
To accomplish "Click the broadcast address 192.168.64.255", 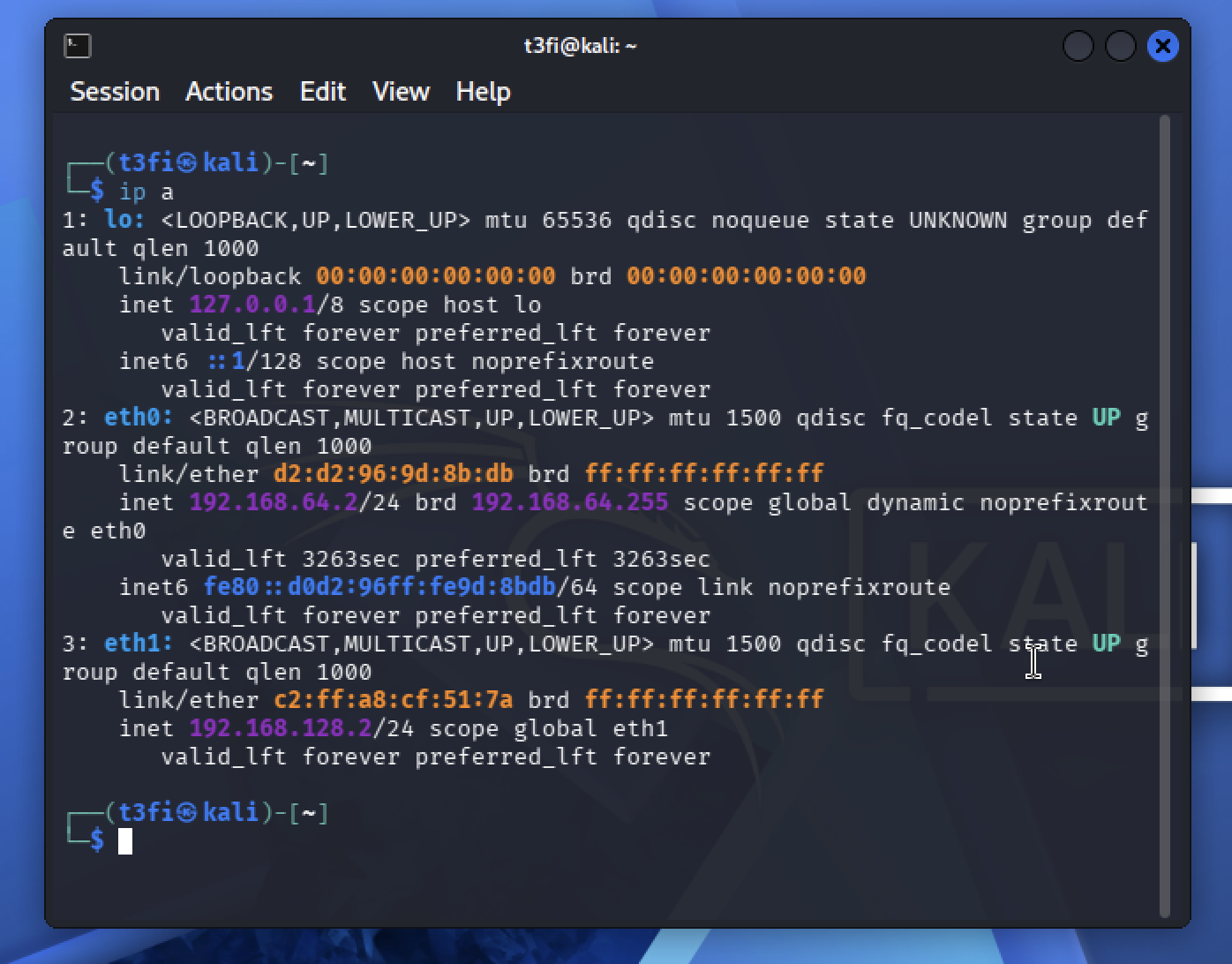I will (570, 502).
